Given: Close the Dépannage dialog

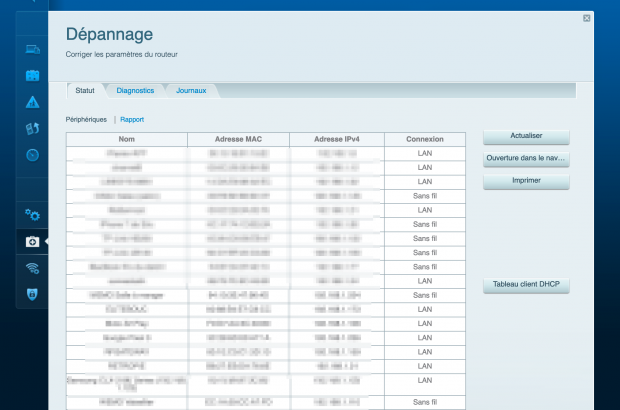Looking at the screenshot, I should pyautogui.click(x=586, y=18).
